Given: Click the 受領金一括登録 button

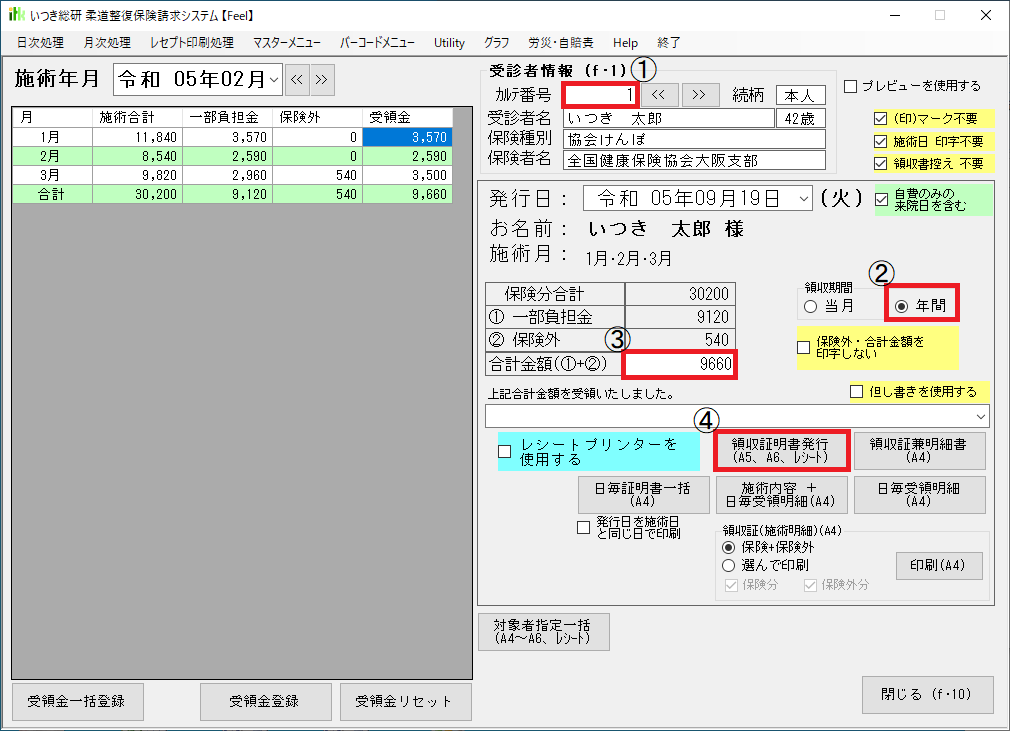Looking at the screenshot, I should (x=77, y=701).
